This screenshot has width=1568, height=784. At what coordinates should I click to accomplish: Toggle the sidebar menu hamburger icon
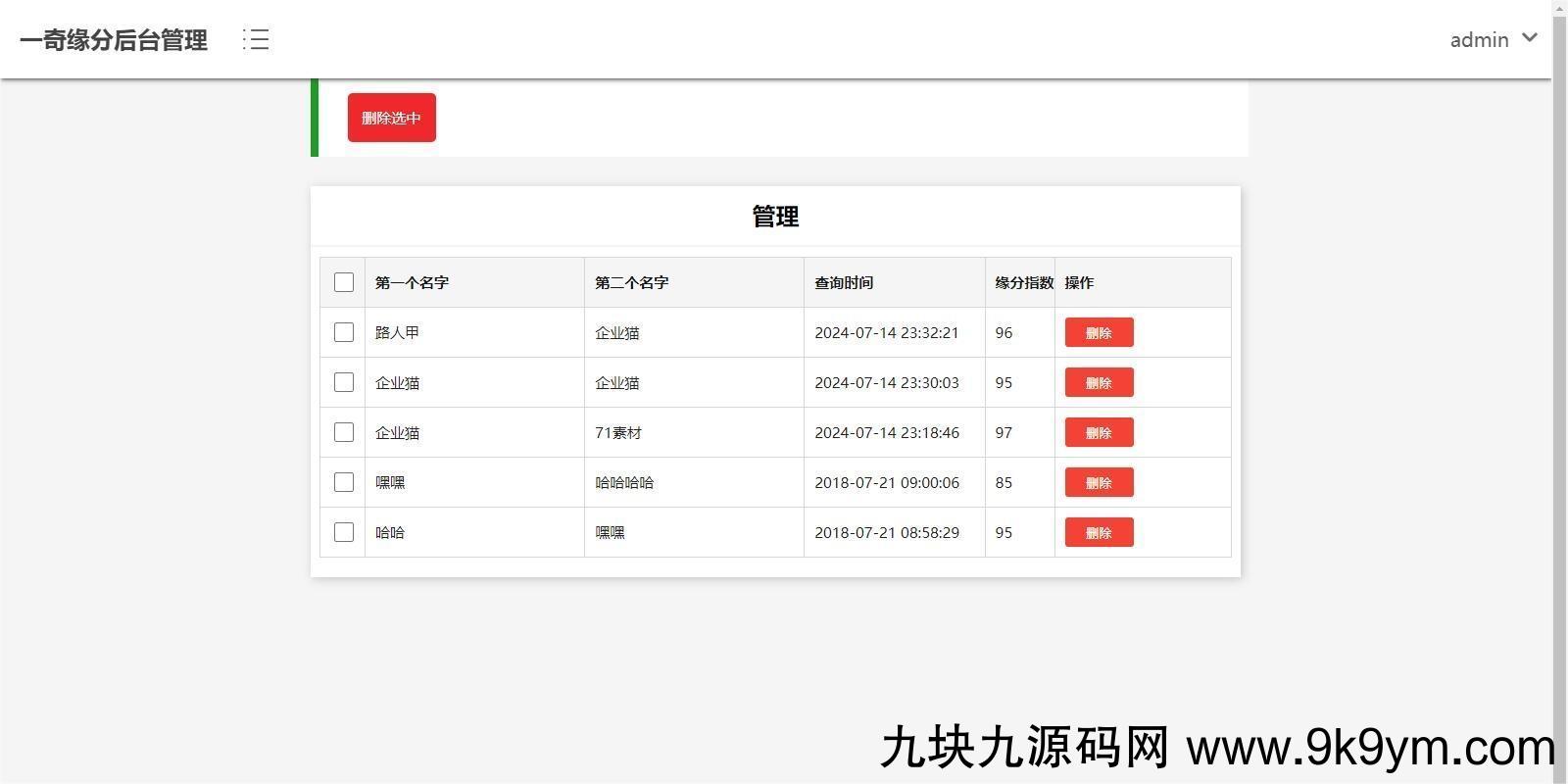tap(256, 39)
